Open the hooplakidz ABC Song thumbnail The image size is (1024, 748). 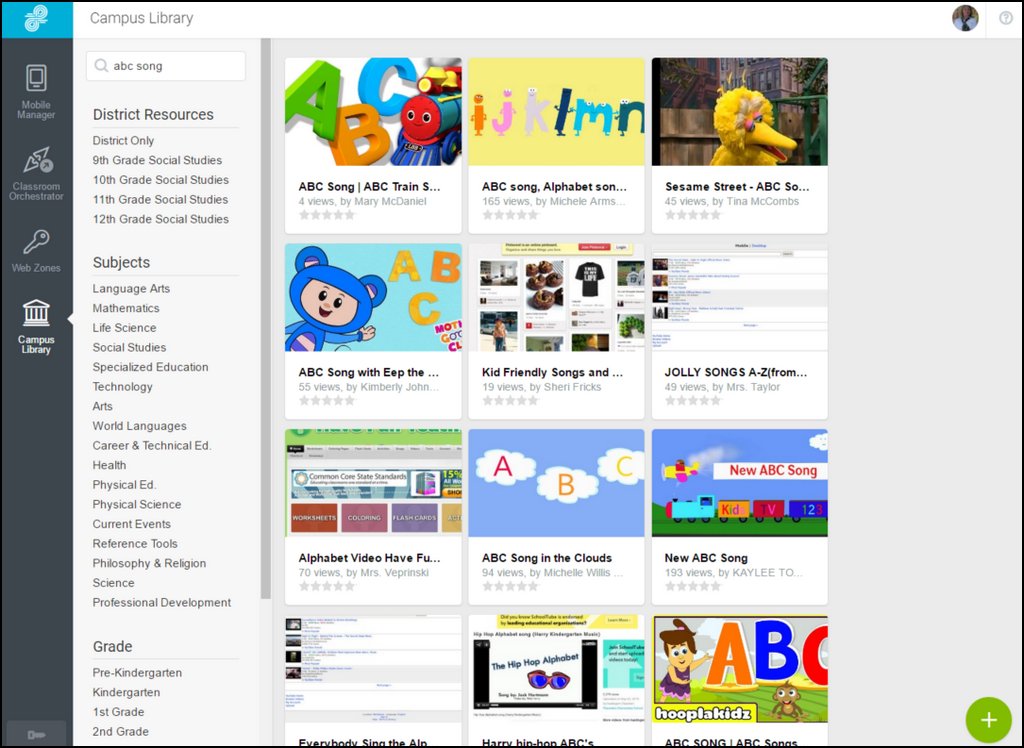click(x=739, y=668)
